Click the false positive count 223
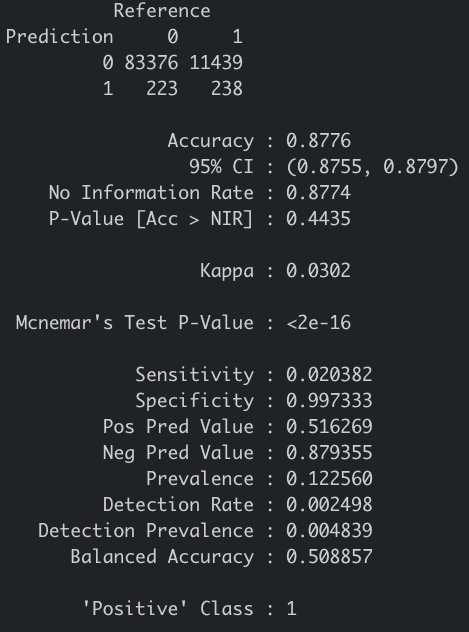The height and width of the screenshot is (632, 469). tap(162, 89)
